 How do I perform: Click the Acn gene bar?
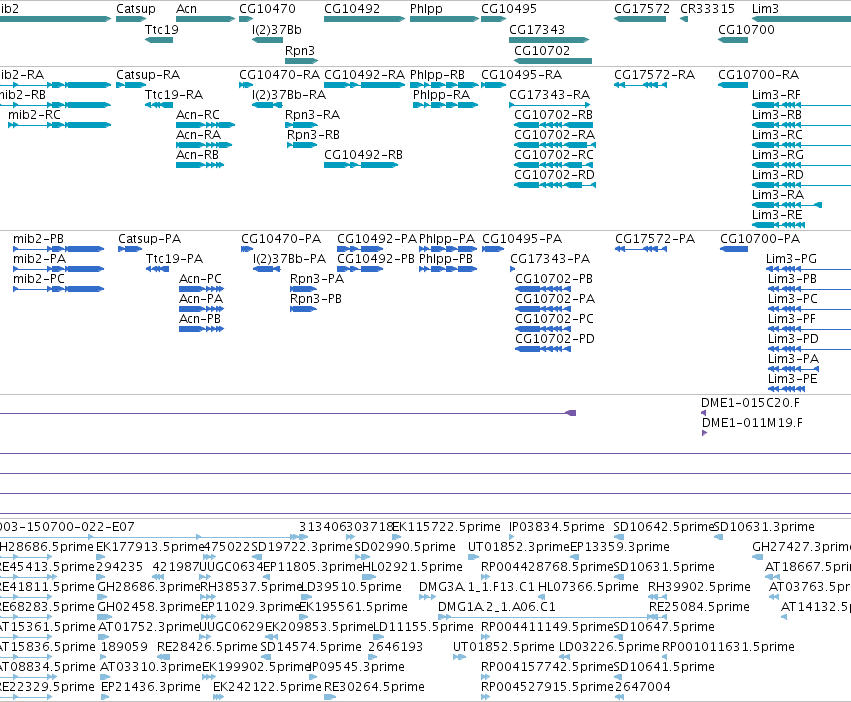(205, 19)
